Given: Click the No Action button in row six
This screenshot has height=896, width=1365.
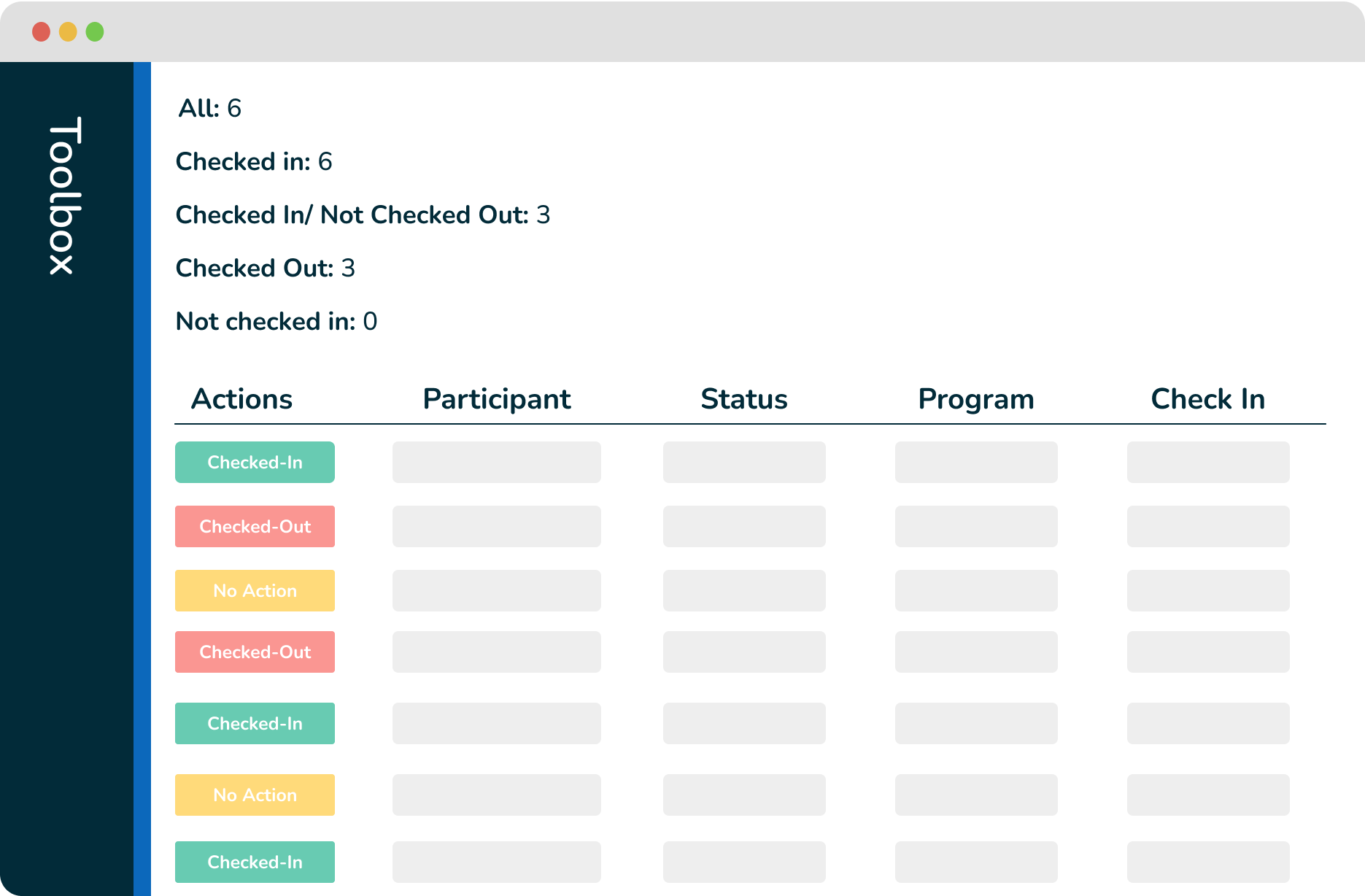Looking at the screenshot, I should 255,795.
